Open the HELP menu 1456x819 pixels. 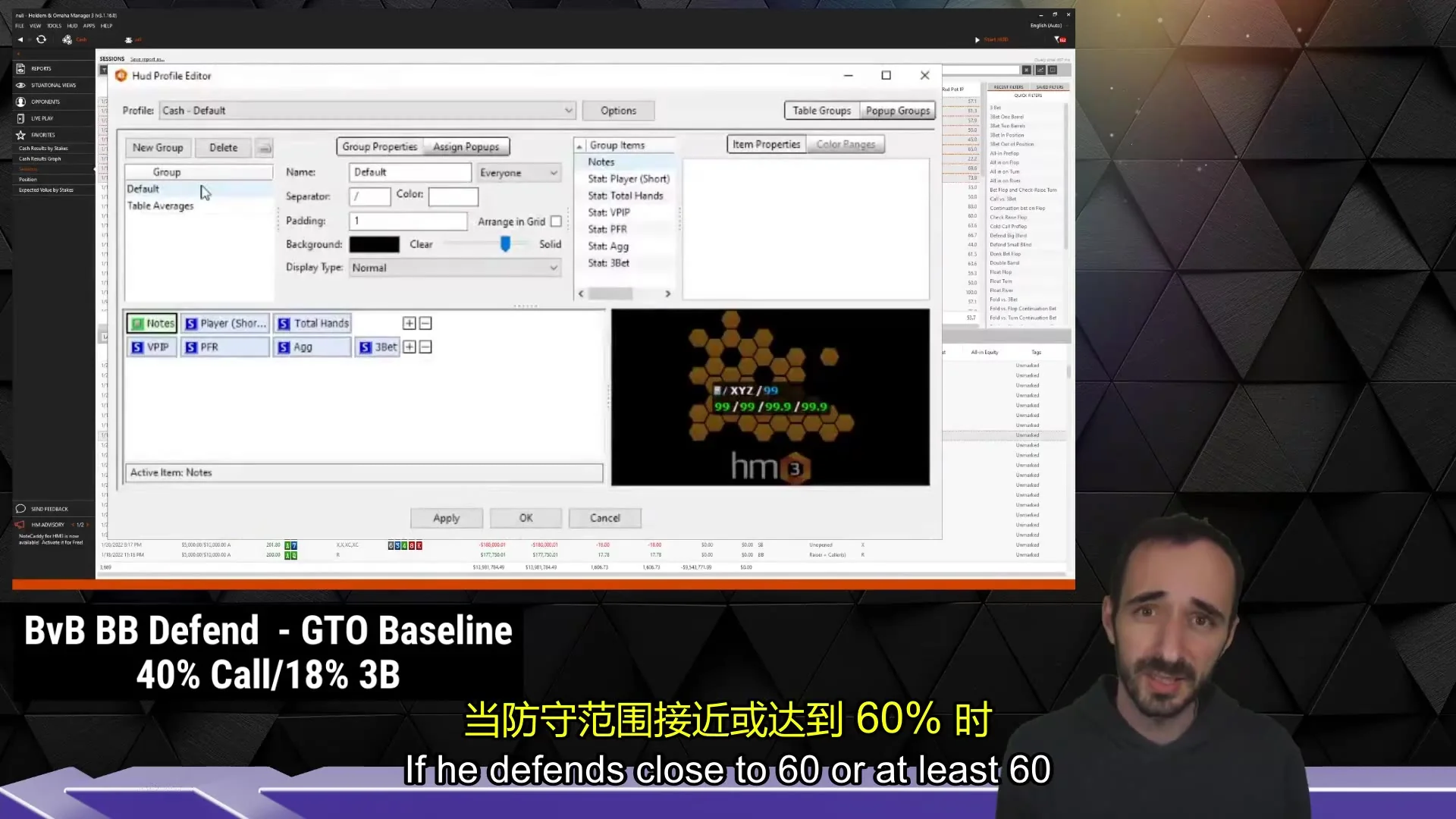coord(106,26)
